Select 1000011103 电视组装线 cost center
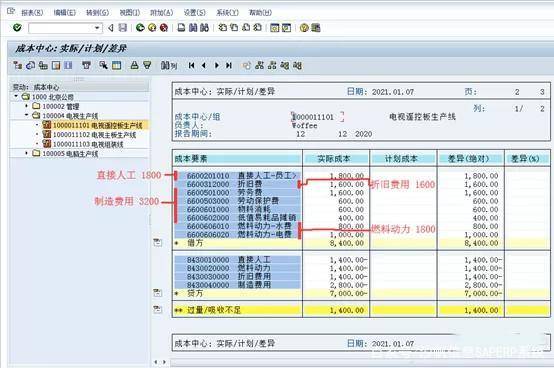Viewport: 554px width, 368px height. click(x=88, y=144)
